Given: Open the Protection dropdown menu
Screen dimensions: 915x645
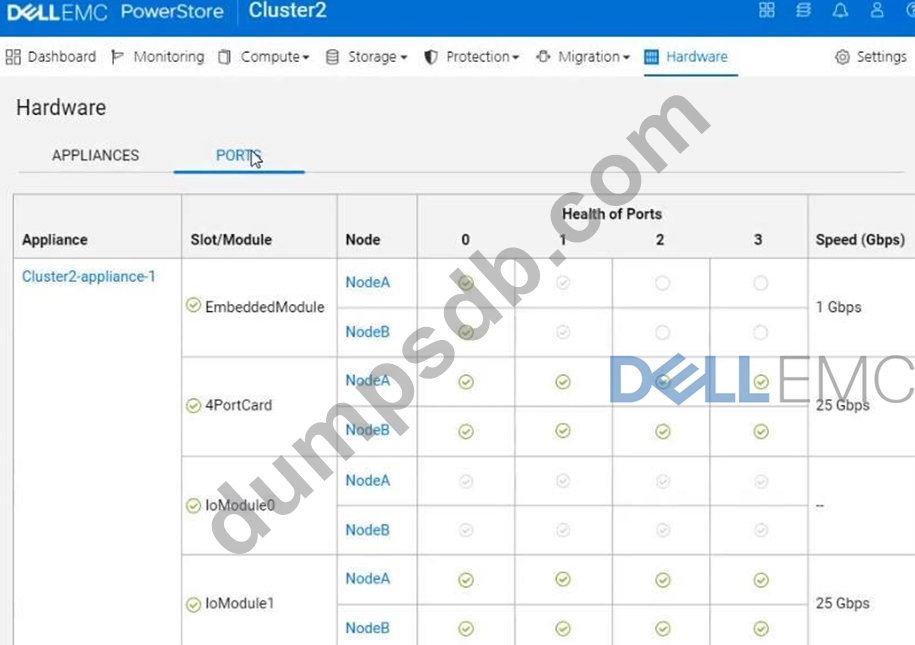Looking at the screenshot, I should click(x=472, y=57).
